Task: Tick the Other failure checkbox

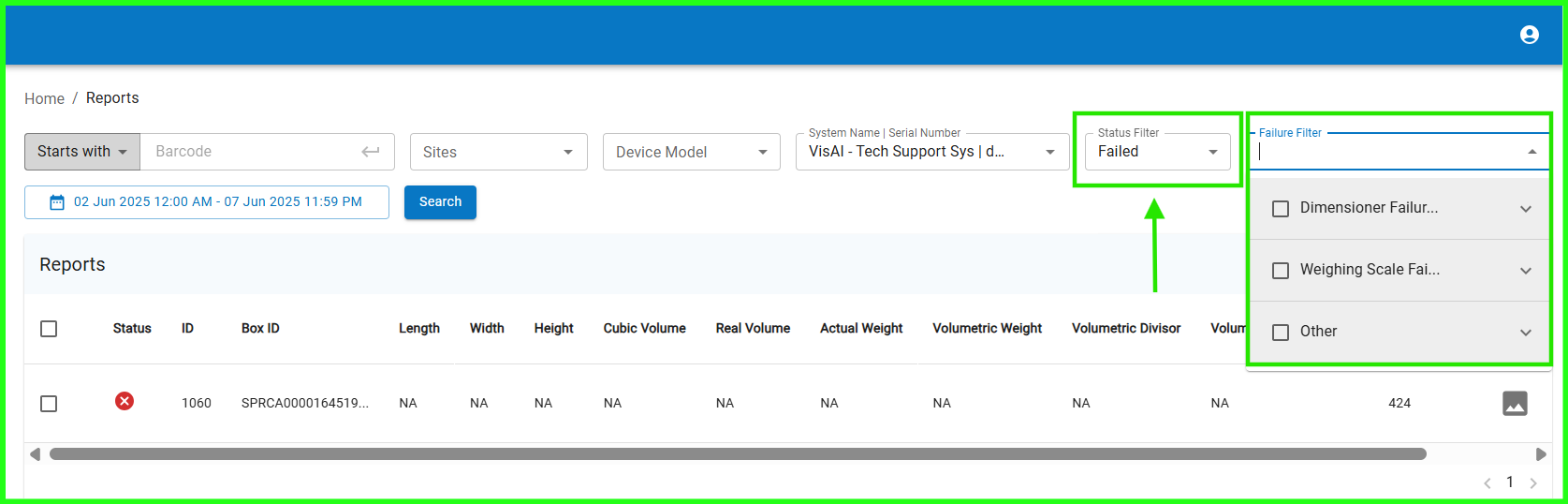Action: 1281,333
